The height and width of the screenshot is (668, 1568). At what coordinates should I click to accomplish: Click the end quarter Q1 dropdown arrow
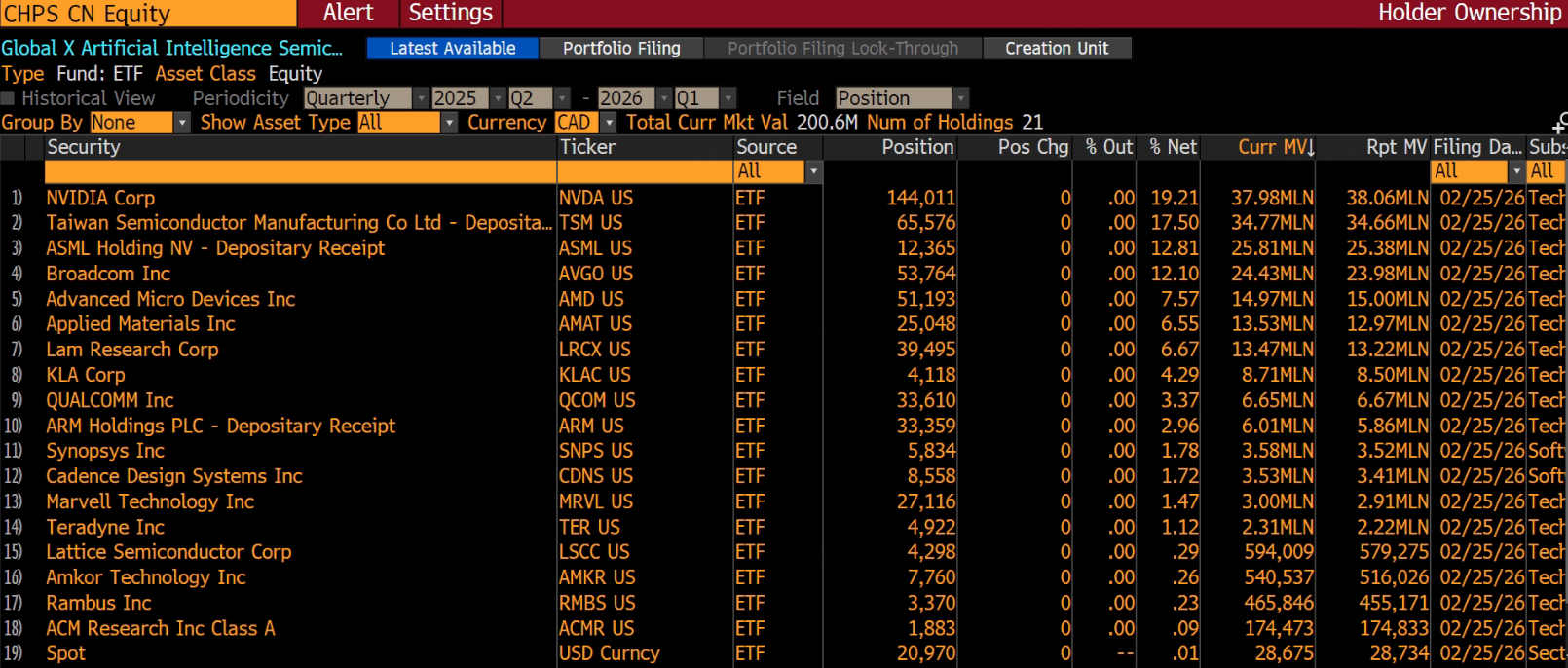click(728, 98)
